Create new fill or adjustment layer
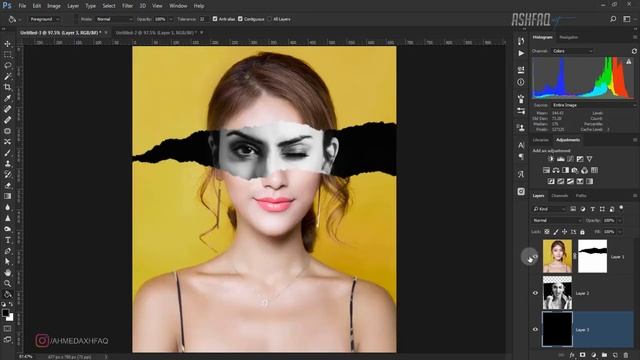The height and width of the screenshot is (360, 640). 593,356
